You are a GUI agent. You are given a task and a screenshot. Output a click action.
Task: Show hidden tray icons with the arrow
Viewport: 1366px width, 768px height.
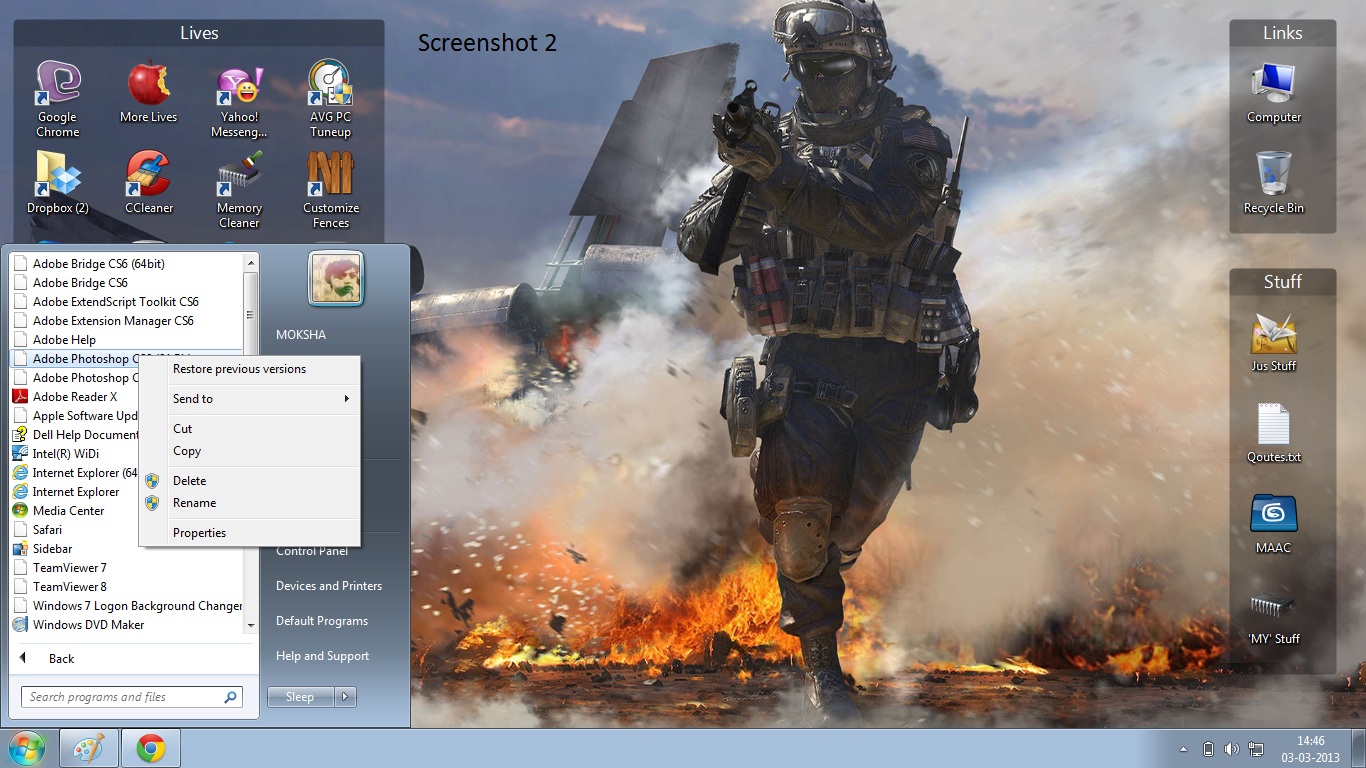(x=1184, y=749)
